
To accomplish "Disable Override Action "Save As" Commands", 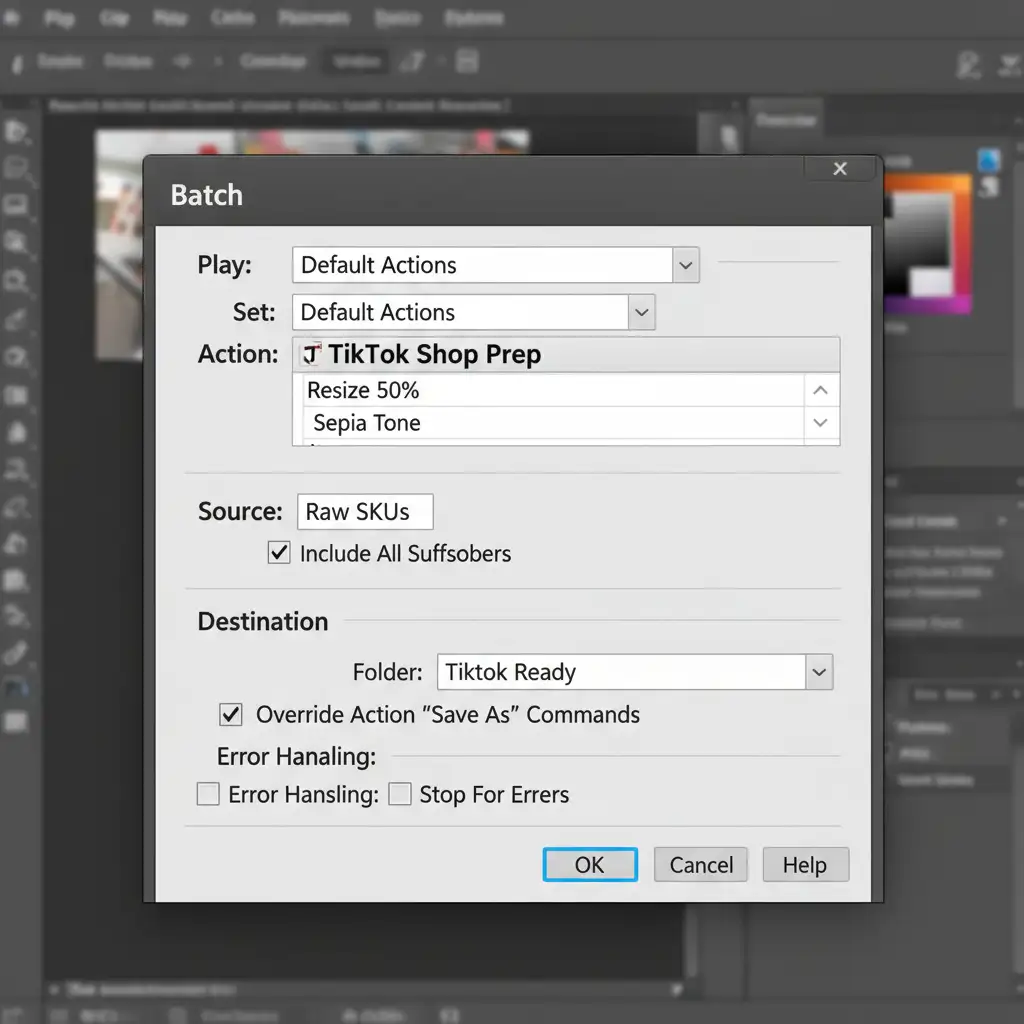I will (231, 714).
